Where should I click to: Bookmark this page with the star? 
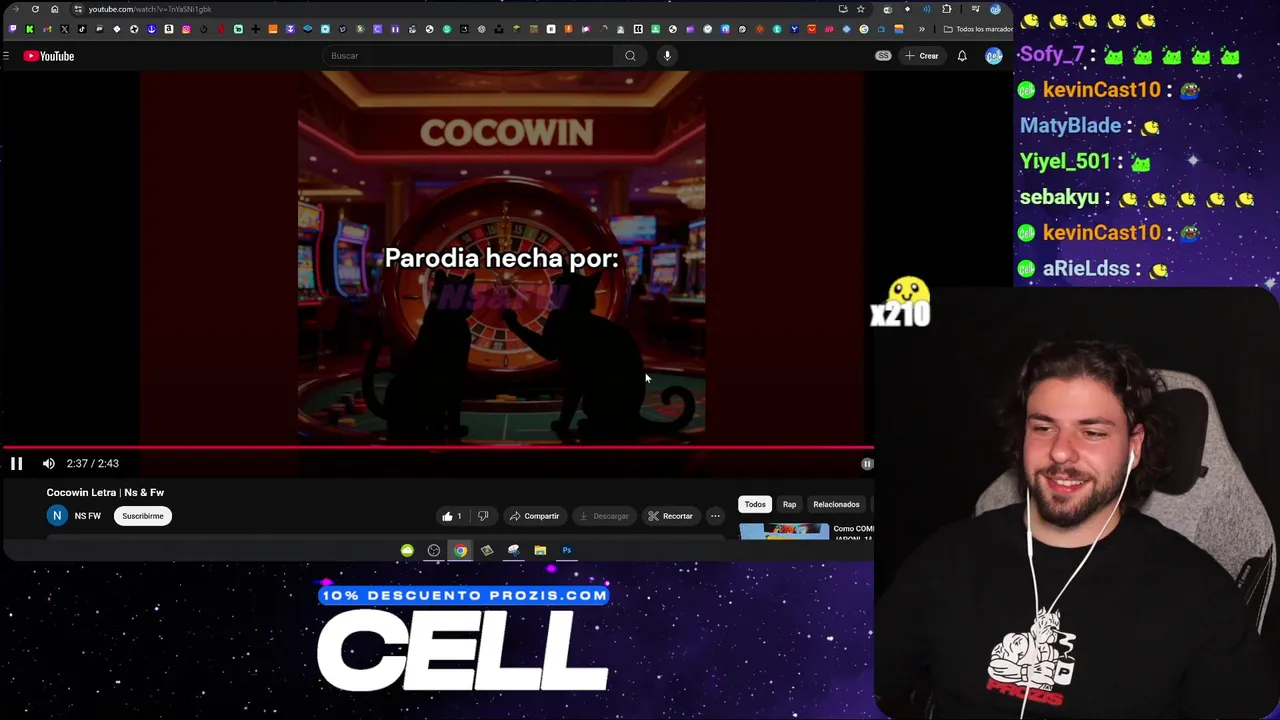[x=860, y=9]
